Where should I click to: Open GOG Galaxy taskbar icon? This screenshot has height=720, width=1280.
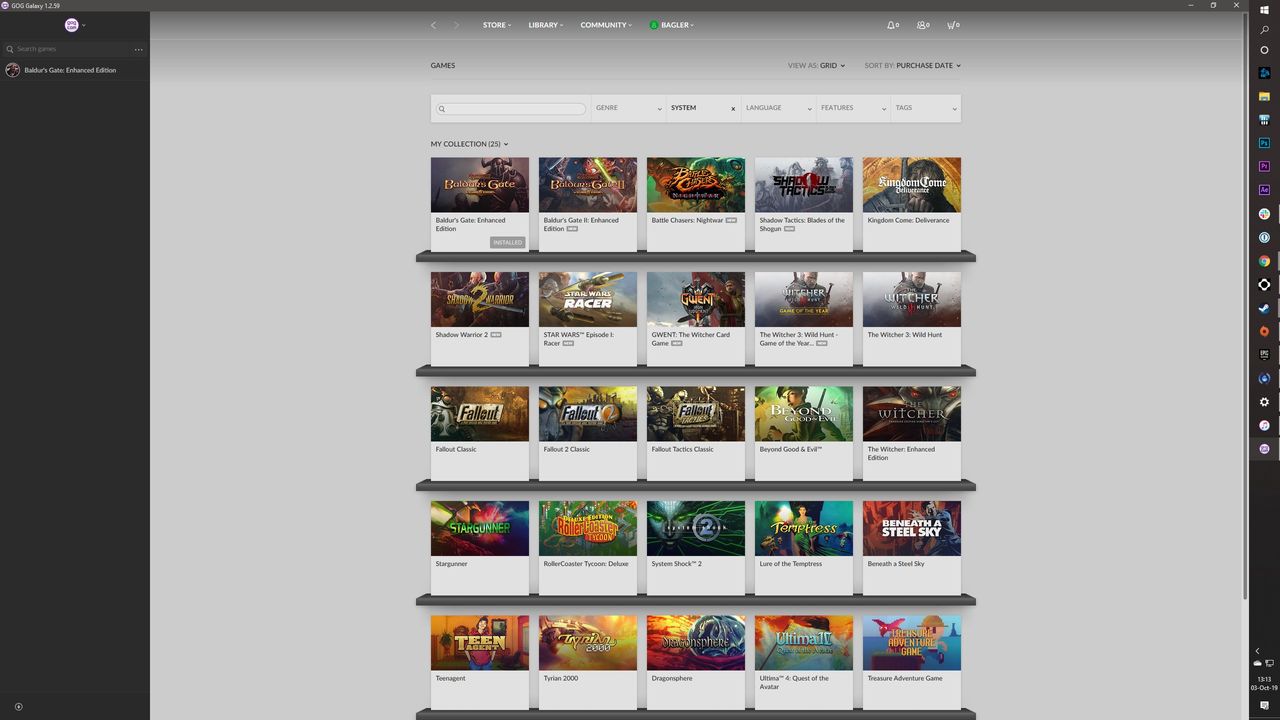pos(1264,449)
